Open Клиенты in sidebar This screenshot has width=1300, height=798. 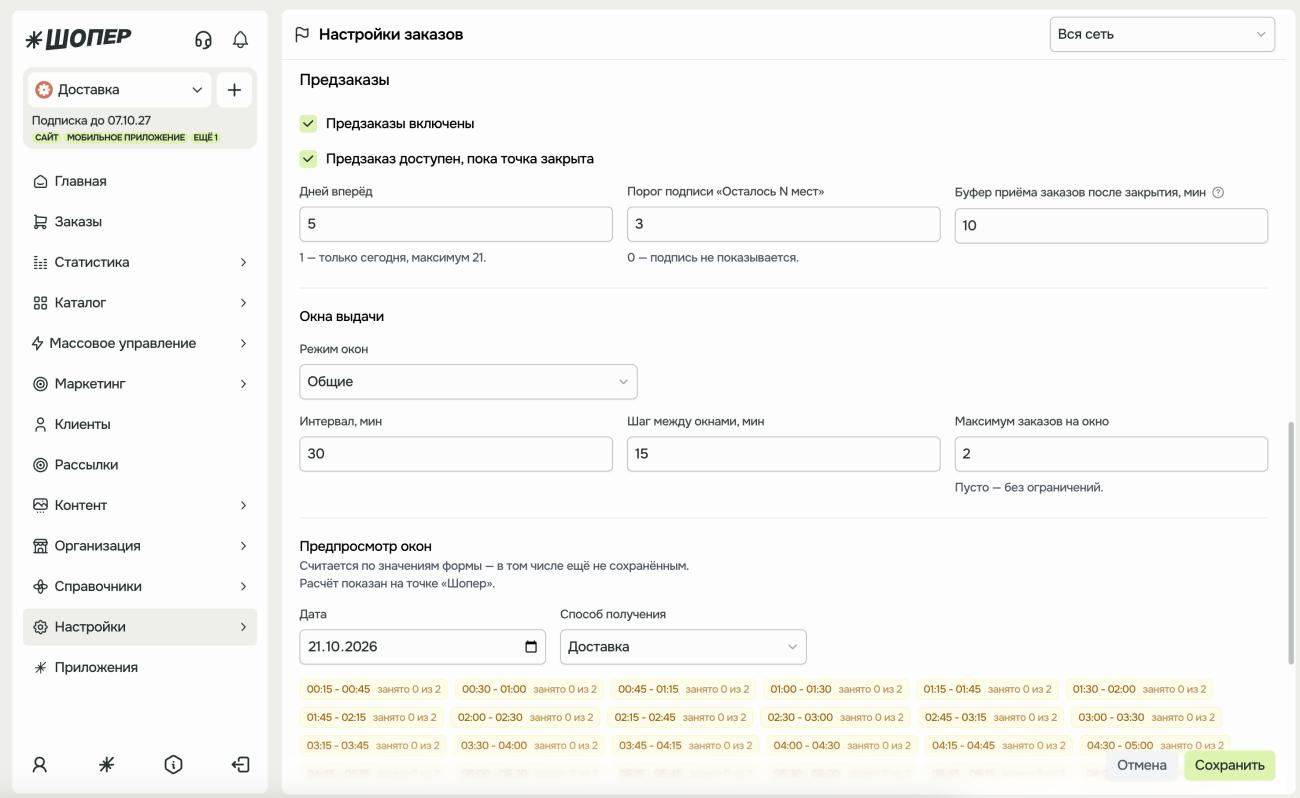(140, 425)
